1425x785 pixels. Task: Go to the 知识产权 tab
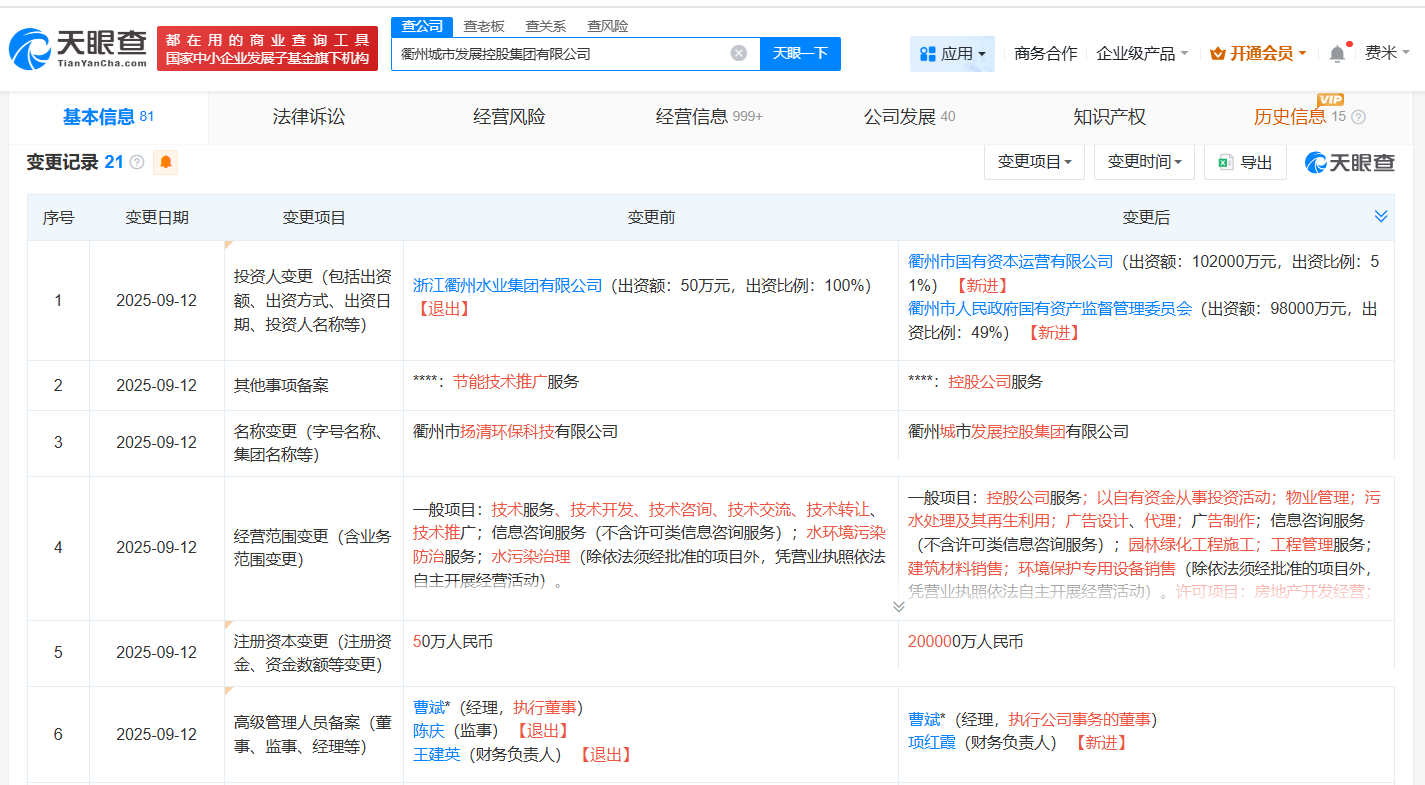(x=1109, y=117)
